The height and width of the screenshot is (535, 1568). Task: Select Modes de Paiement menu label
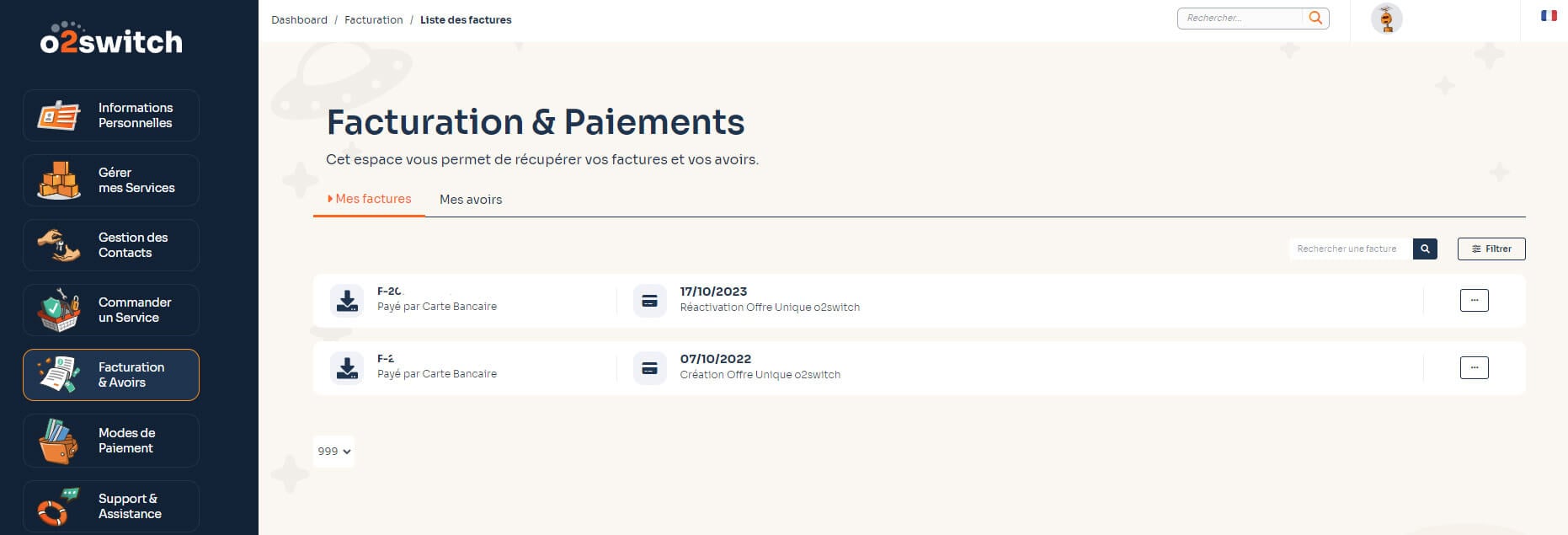click(x=126, y=441)
